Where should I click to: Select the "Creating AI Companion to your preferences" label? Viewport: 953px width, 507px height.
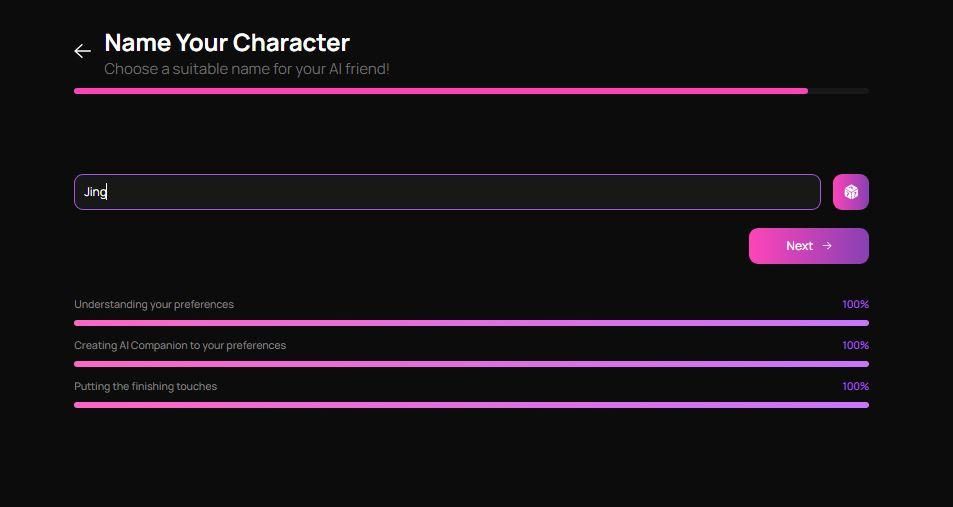(180, 345)
